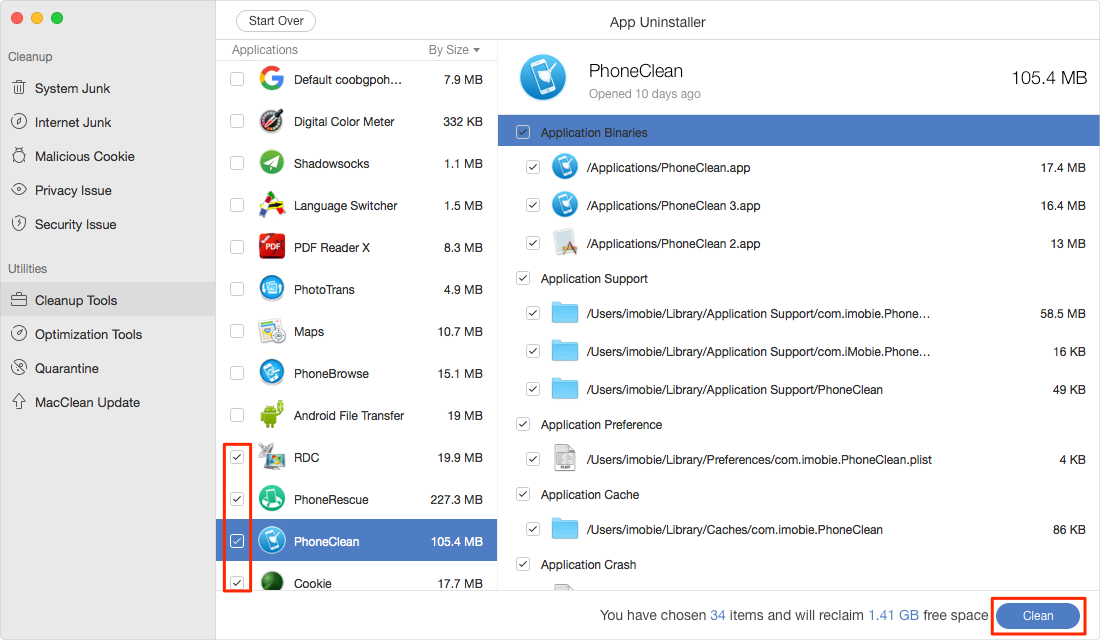The image size is (1100, 640).
Task: Uncheck the Application Crash group checkbox
Action: point(523,564)
